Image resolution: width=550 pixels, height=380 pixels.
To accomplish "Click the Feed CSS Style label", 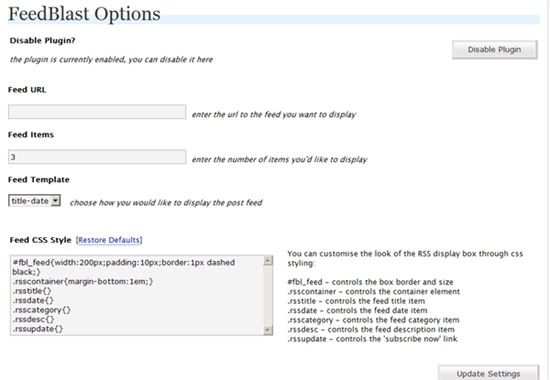I will (40, 240).
